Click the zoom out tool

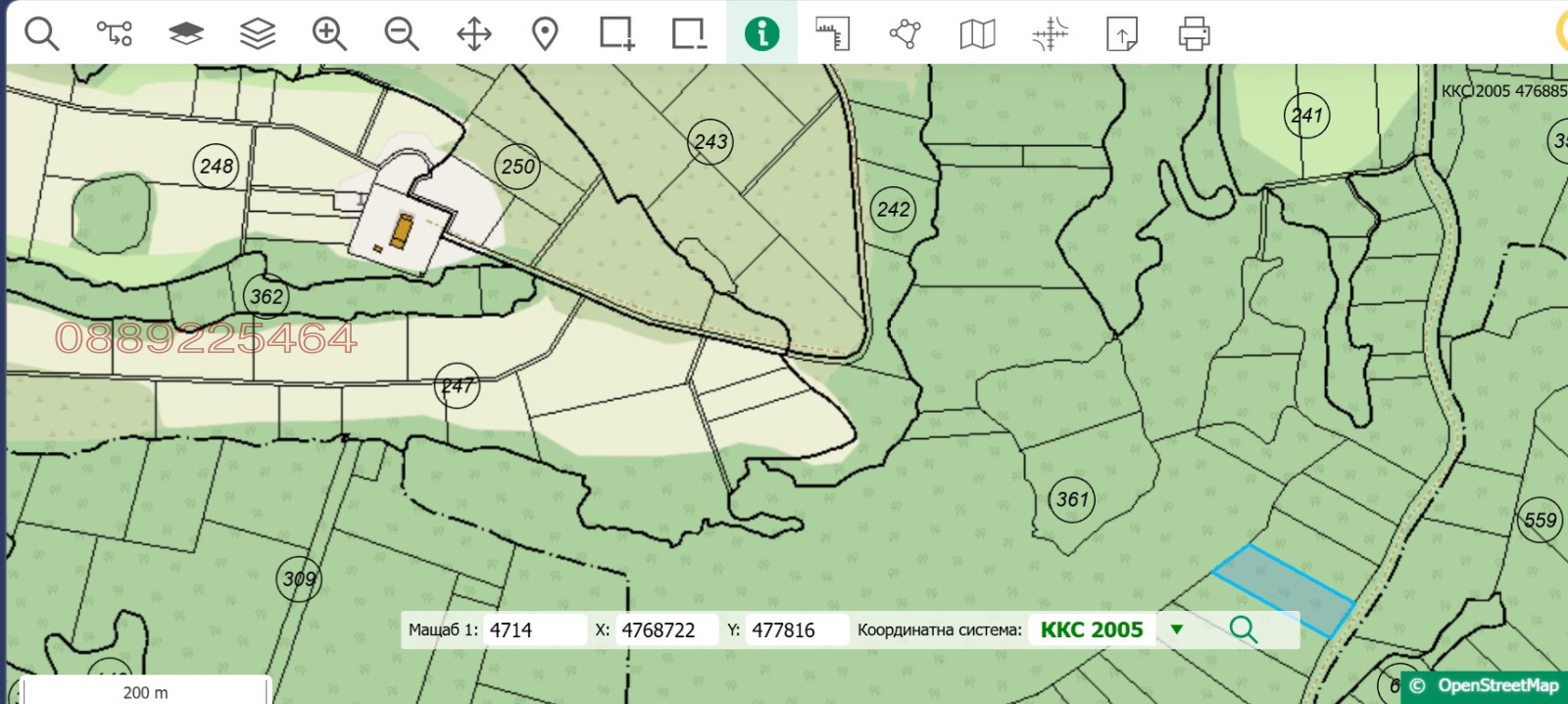tap(401, 33)
